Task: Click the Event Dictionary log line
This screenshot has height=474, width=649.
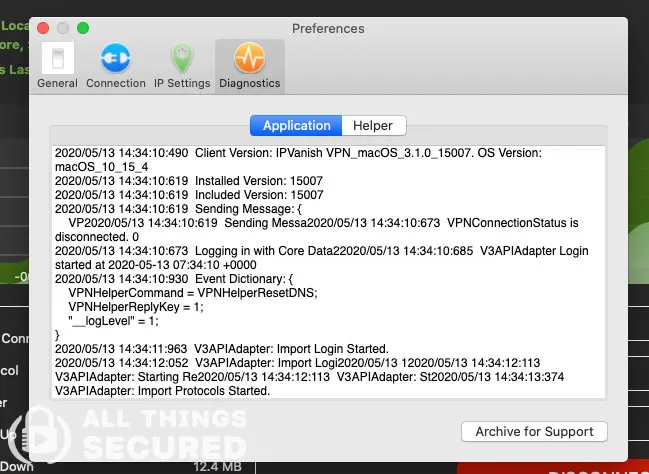Action: (174, 279)
